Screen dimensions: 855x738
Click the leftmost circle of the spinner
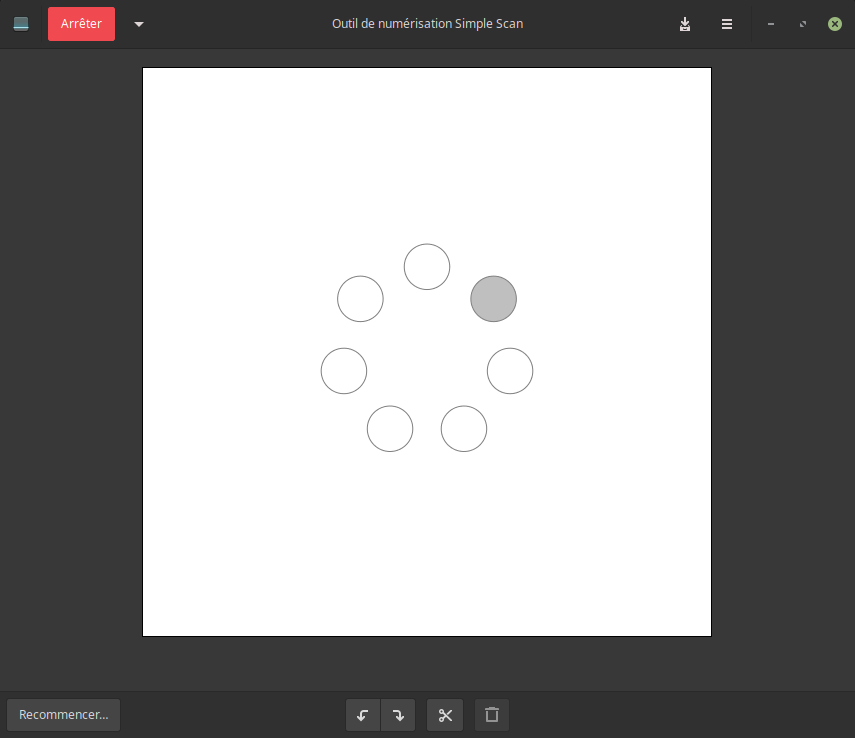(x=344, y=371)
